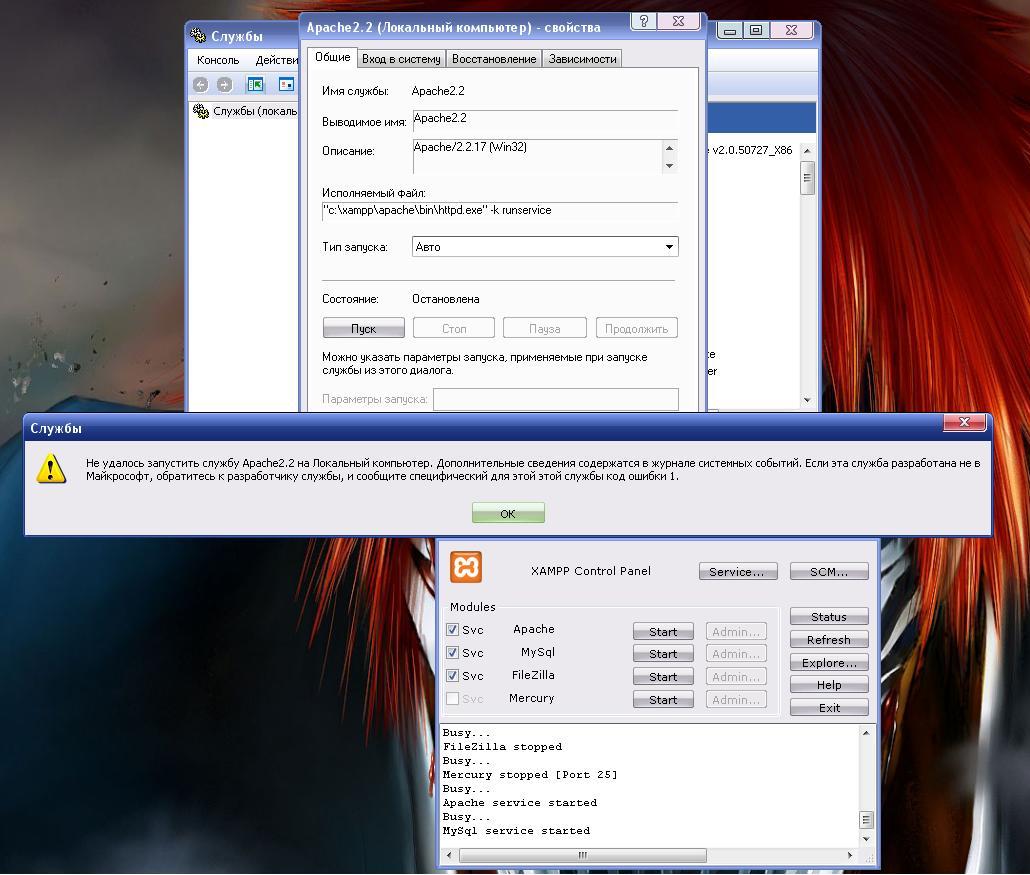
Task: Click Admin button for MySql
Action: tap(736, 654)
